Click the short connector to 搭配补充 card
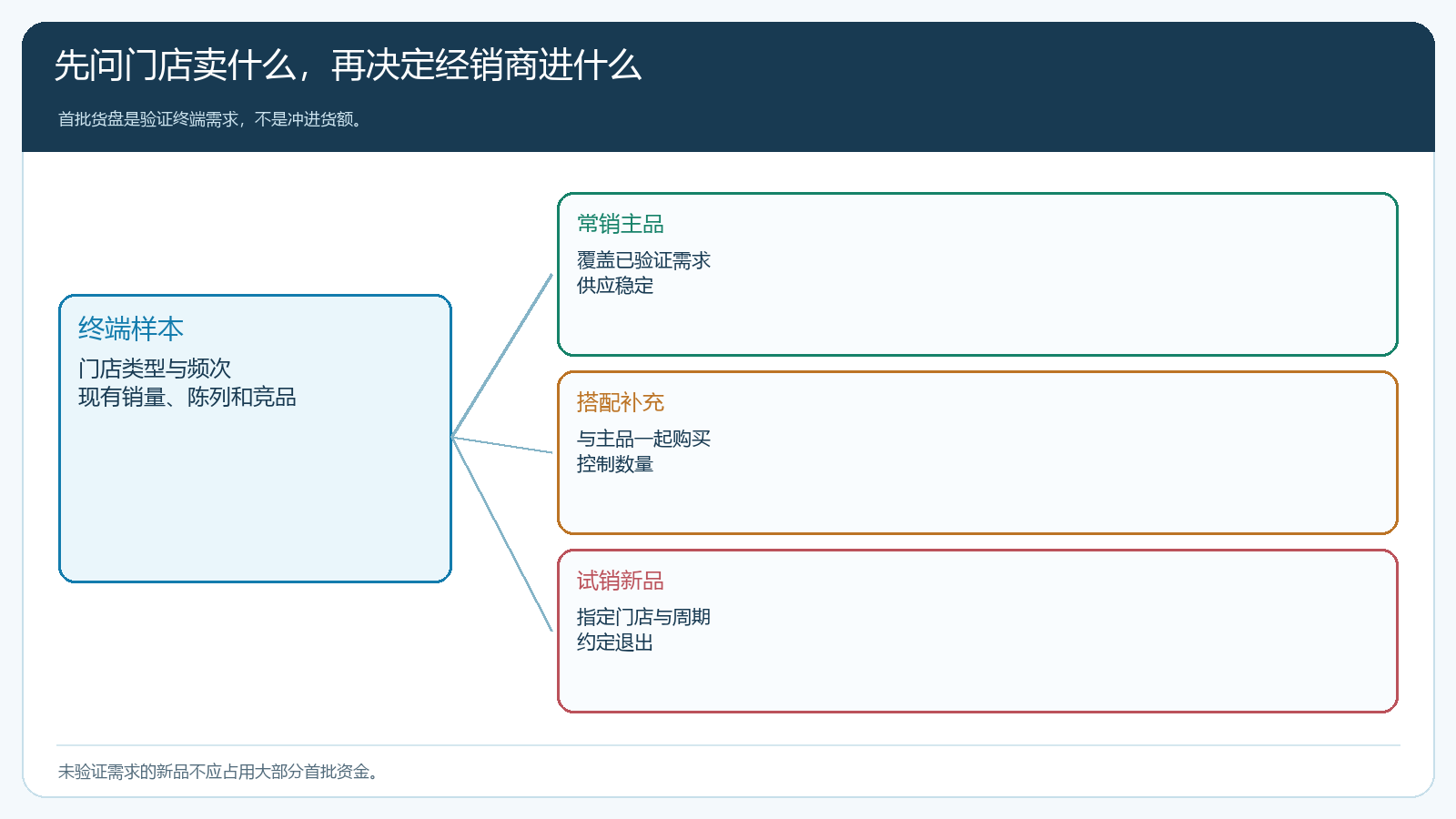The image size is (1456, 819). pos(502,445)
